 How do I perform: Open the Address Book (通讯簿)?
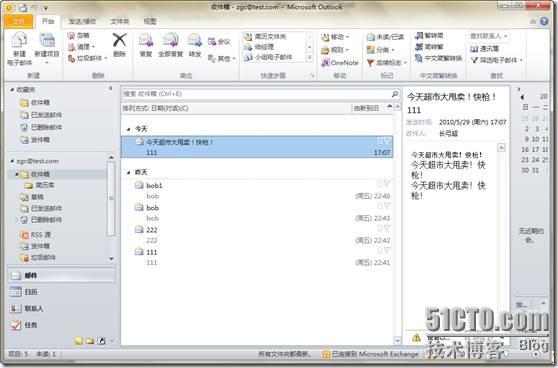point(485,49)
